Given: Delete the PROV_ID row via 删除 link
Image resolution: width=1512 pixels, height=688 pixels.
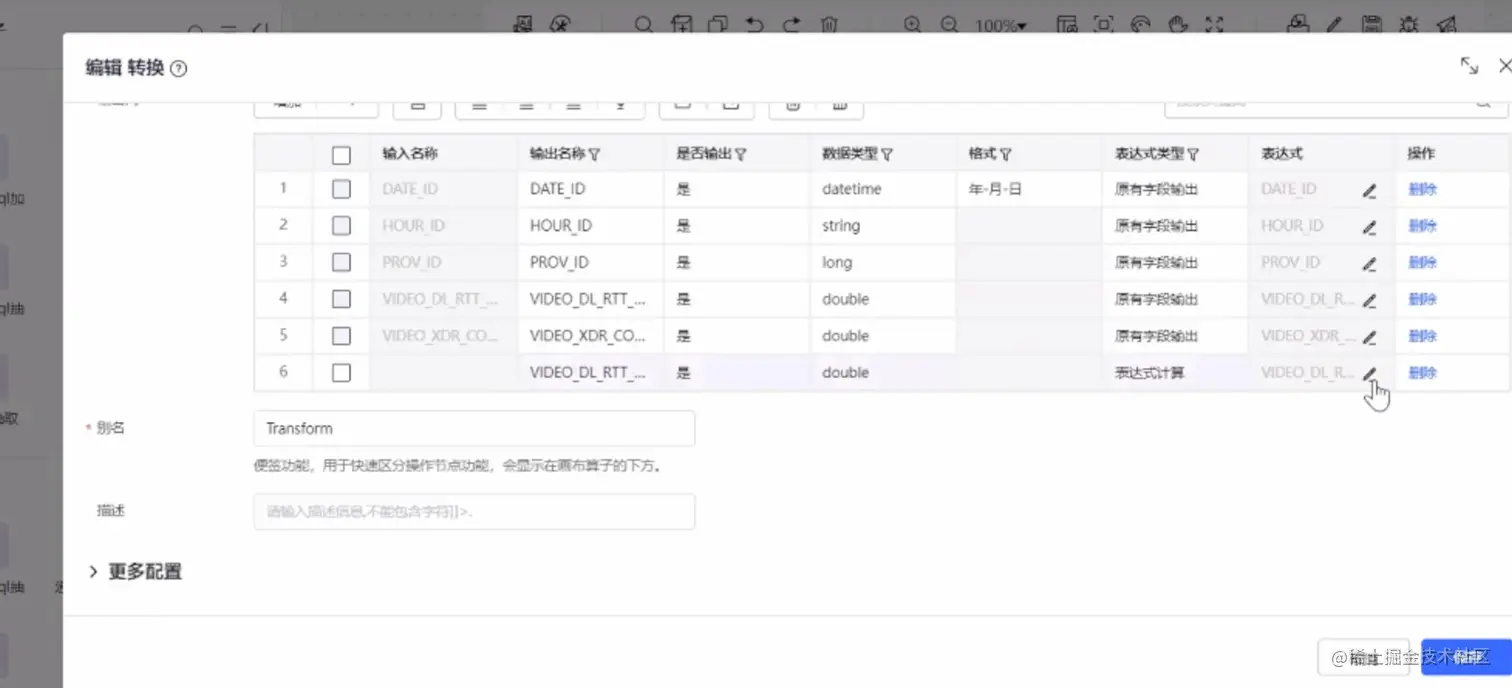Looking at the screenshot, I should tap(1422, 262).
